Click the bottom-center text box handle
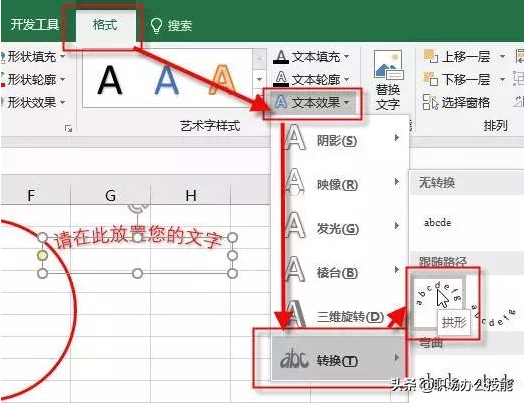This screenshot has height=403, width=524. click(137, 273)
